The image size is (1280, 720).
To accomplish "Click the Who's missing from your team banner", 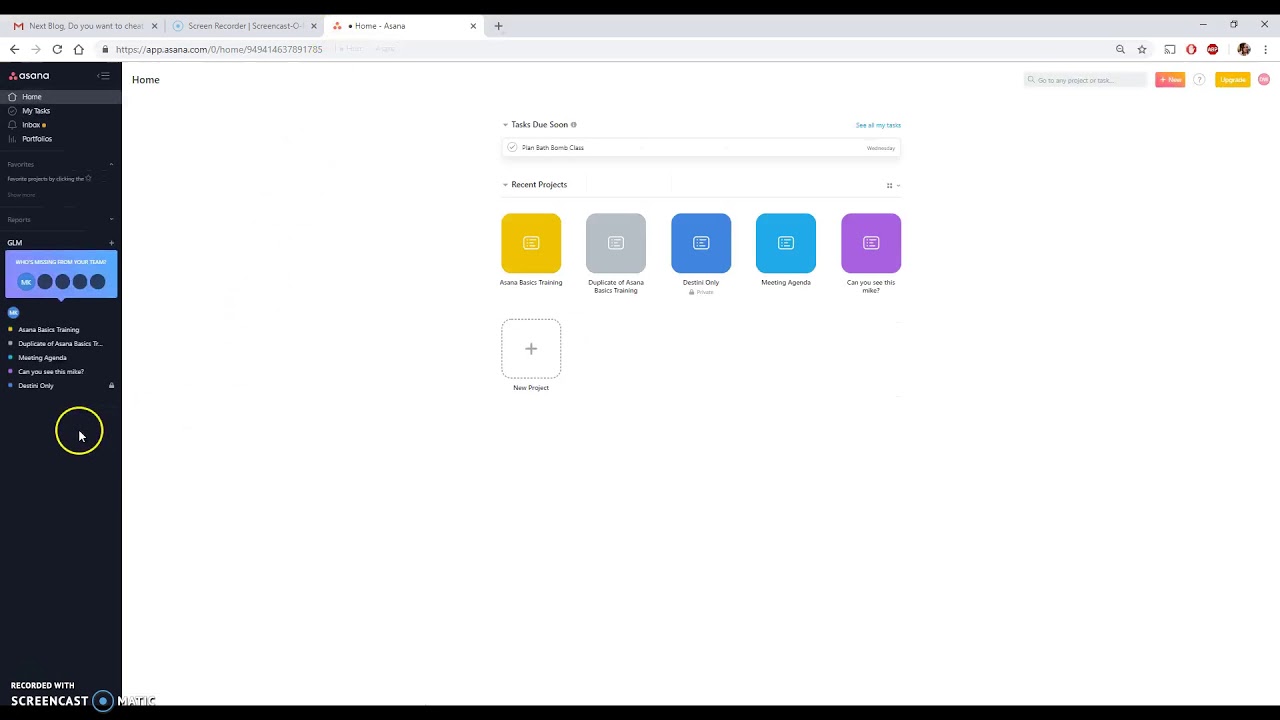I will click(61, 274).
